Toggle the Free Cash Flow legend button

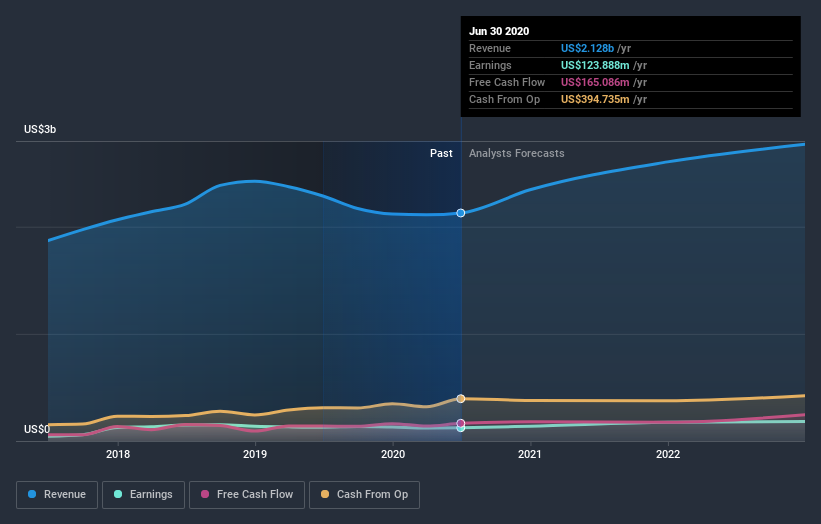click(247, 495)
